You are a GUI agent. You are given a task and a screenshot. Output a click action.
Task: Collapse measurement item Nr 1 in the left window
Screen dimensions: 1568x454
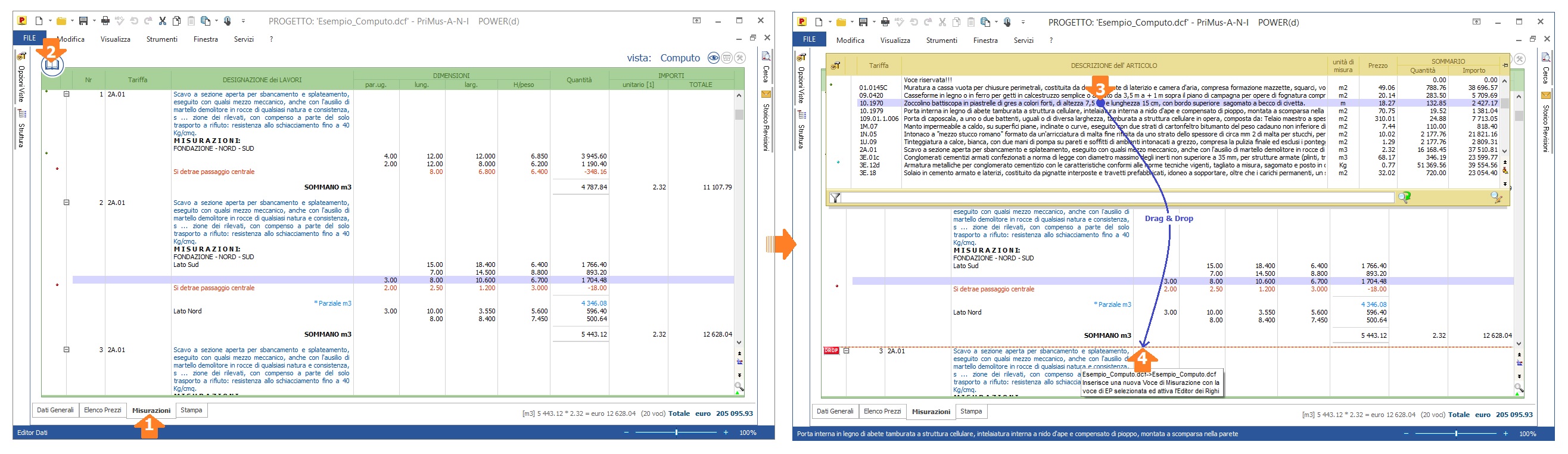point(67,94)
